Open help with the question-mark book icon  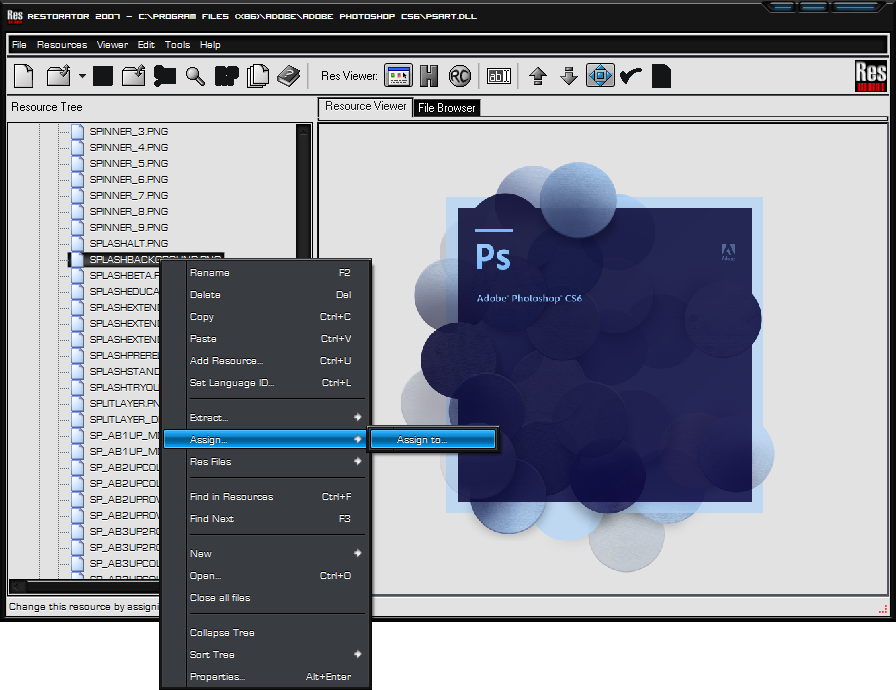click(x=289, y=76)
